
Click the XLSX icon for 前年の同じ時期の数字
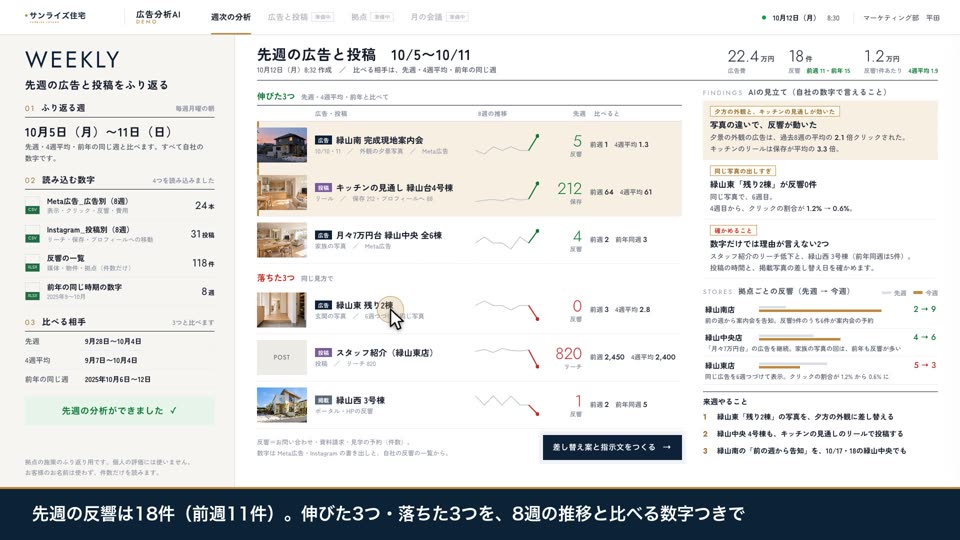click(x=32, y=292)
